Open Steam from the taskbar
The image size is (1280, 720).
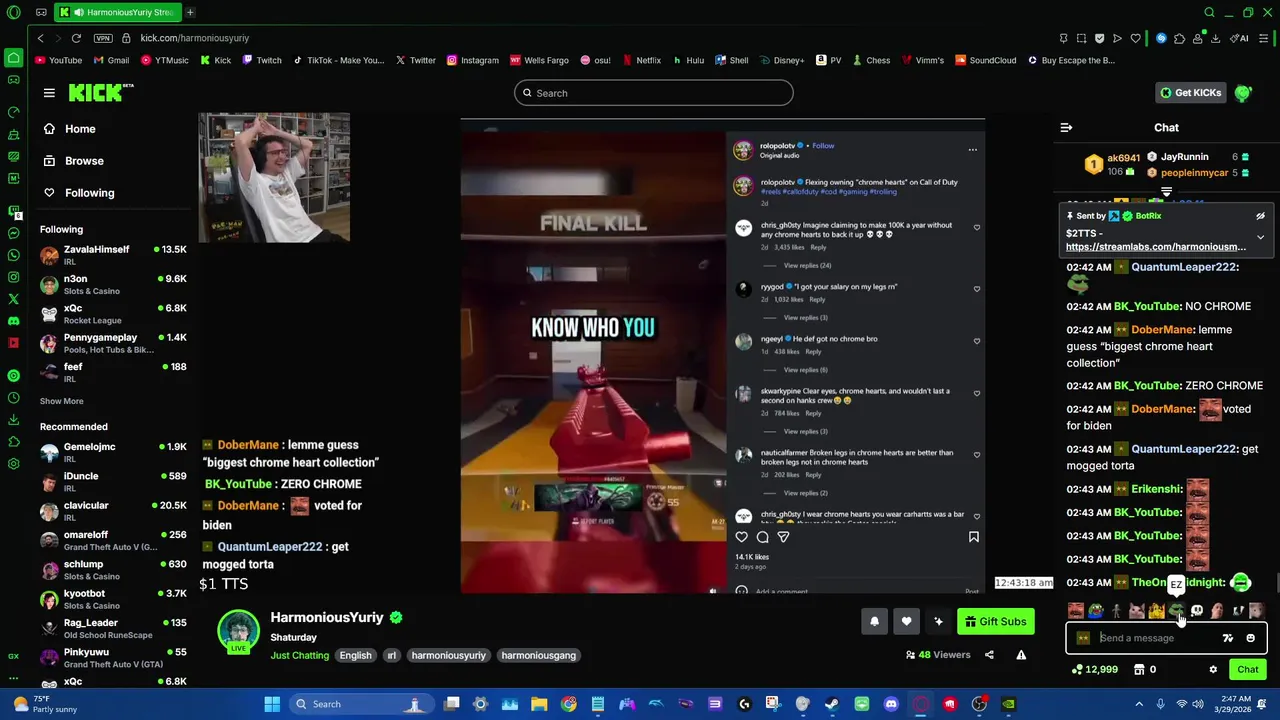click(x=832, y=704)
